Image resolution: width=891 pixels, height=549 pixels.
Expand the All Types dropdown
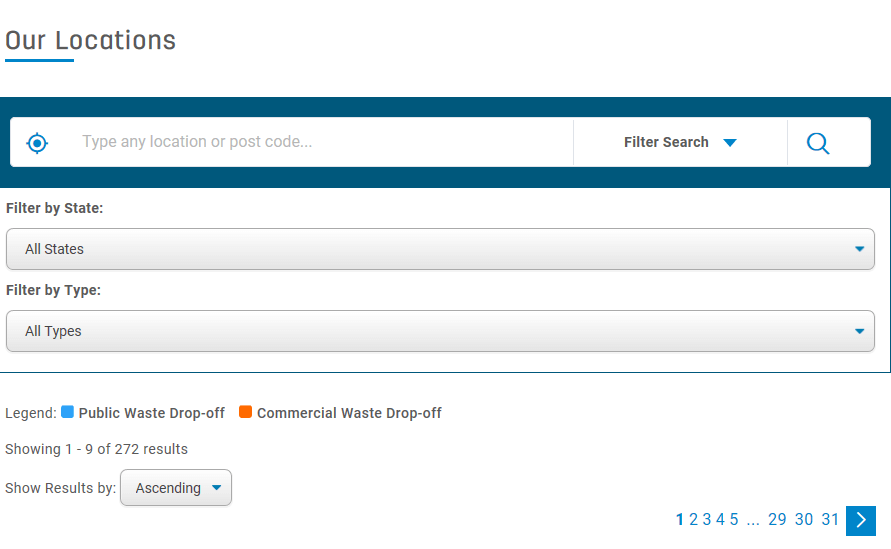(x=440, y=331)
